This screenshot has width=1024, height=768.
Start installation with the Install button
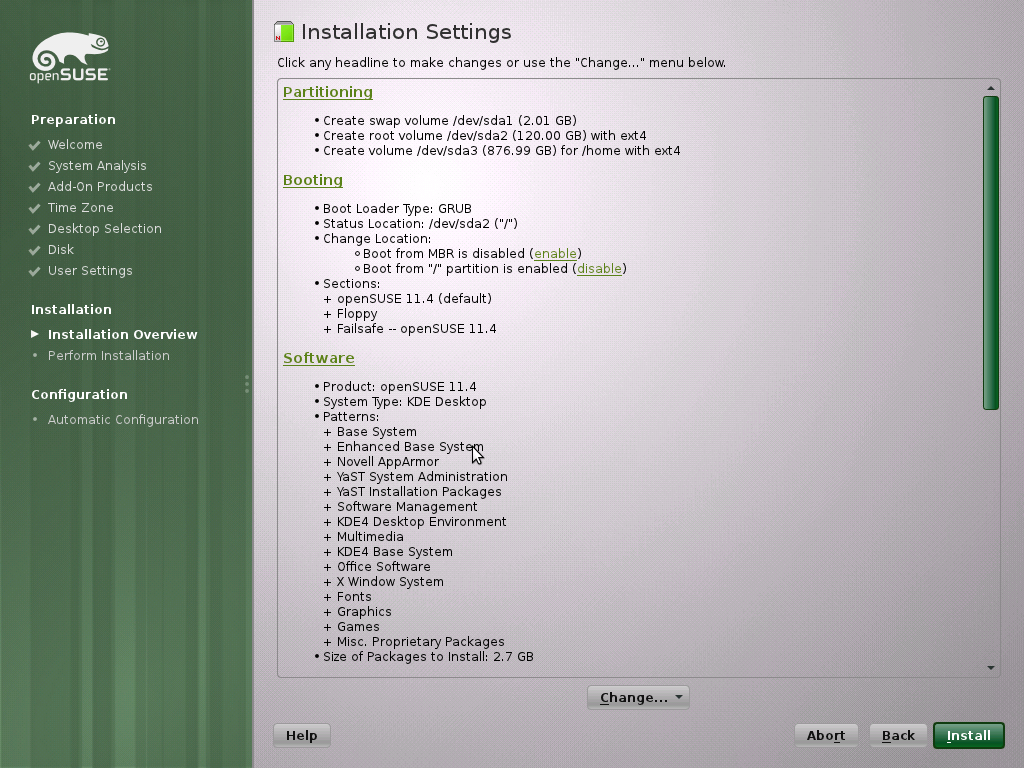click(968, 735)
